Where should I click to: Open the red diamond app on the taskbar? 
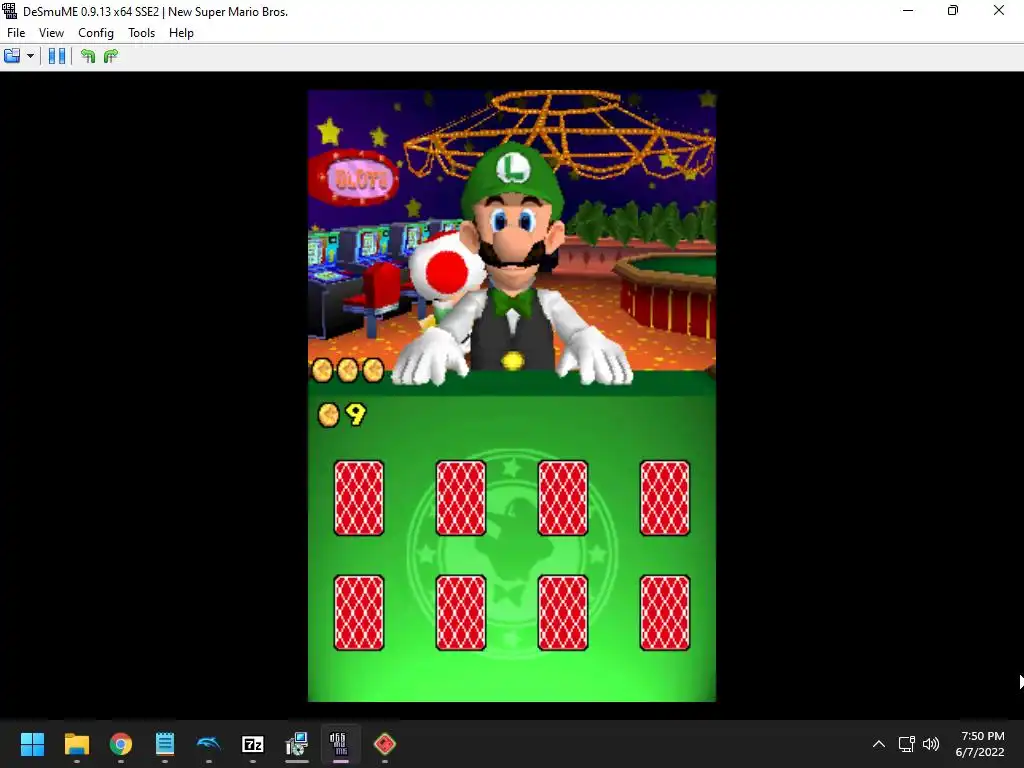385,744
